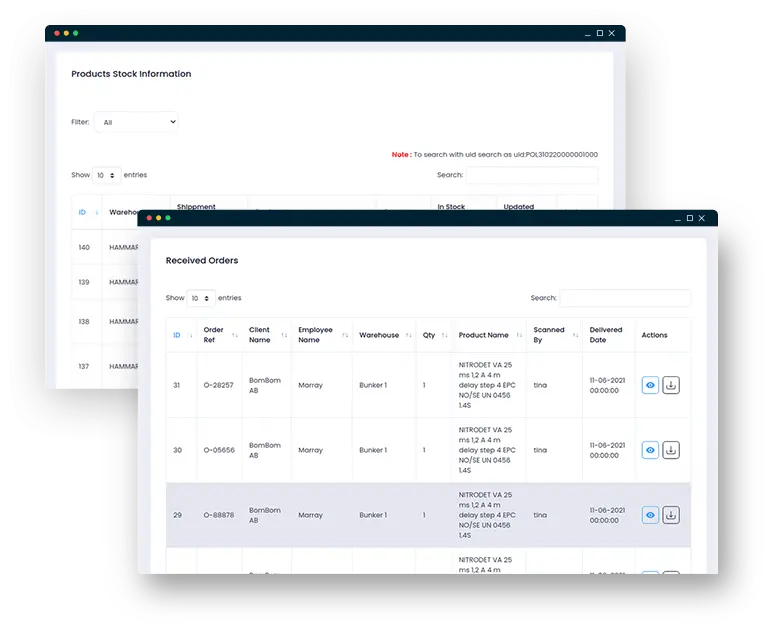Image resolution: width=773 pixels, height=633 pixels.
Task: Select stock row with ID 139
Action: click(85, 282)
